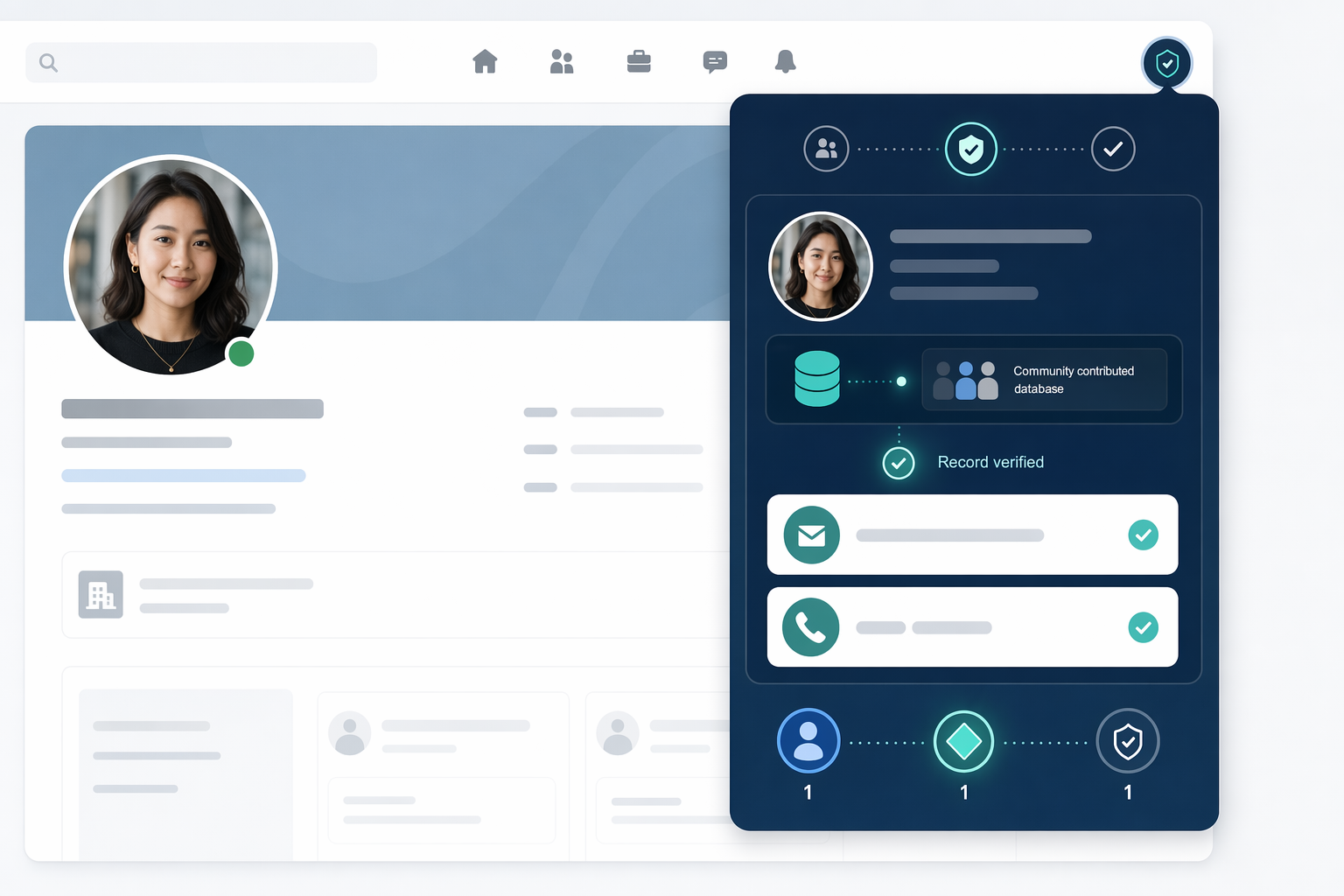Click the popup's small profile photo

click(821, 266)
